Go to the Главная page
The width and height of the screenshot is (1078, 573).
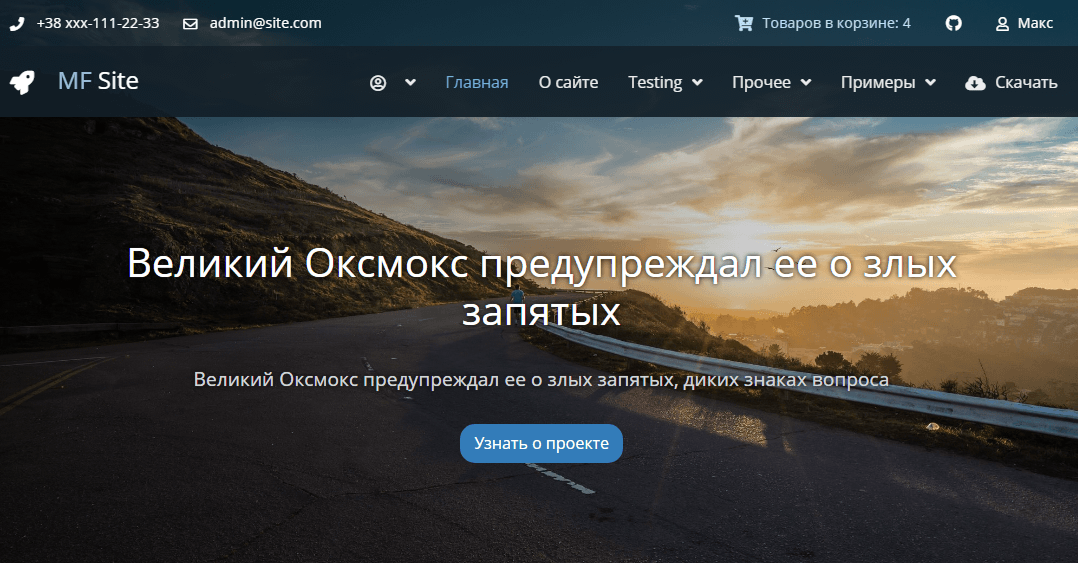477,83
